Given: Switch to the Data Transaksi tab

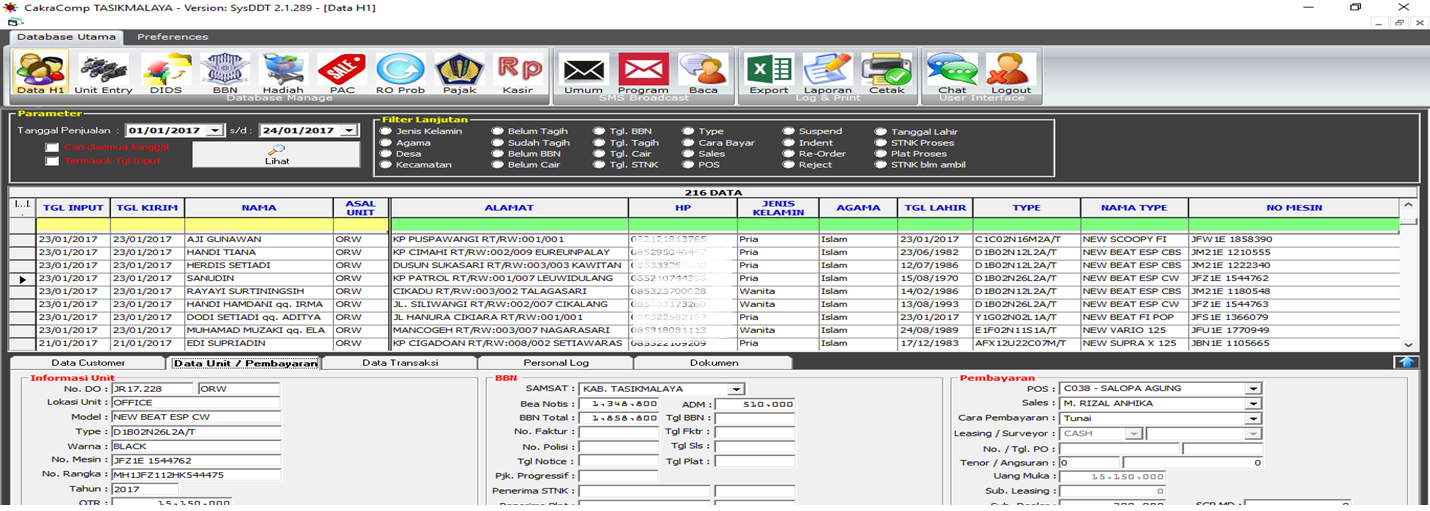Looking at the screenshot, I should (400, 363).
